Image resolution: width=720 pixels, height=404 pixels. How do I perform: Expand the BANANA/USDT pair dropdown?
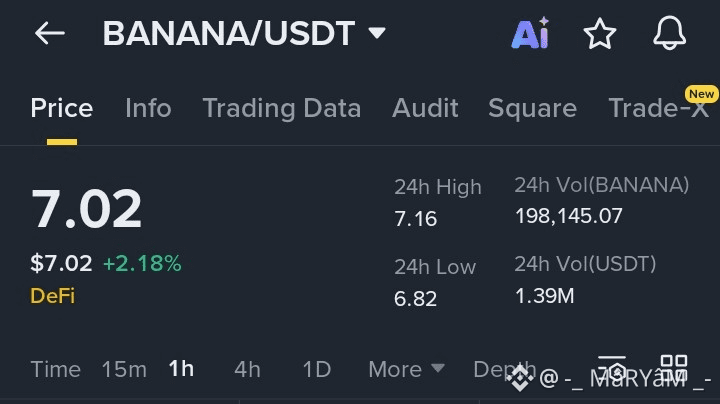(377, 34)
